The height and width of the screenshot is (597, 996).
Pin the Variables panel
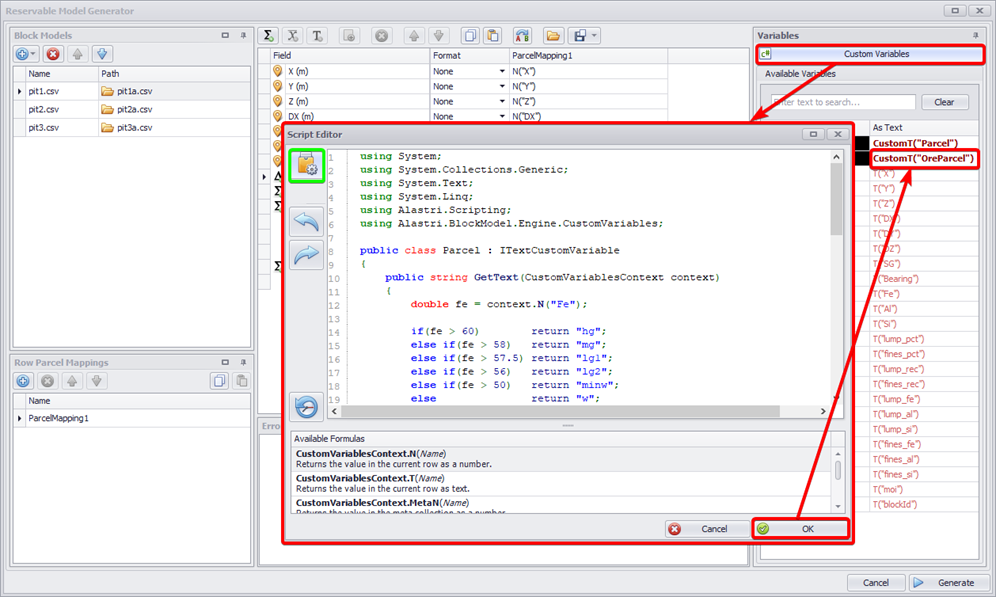972,35
